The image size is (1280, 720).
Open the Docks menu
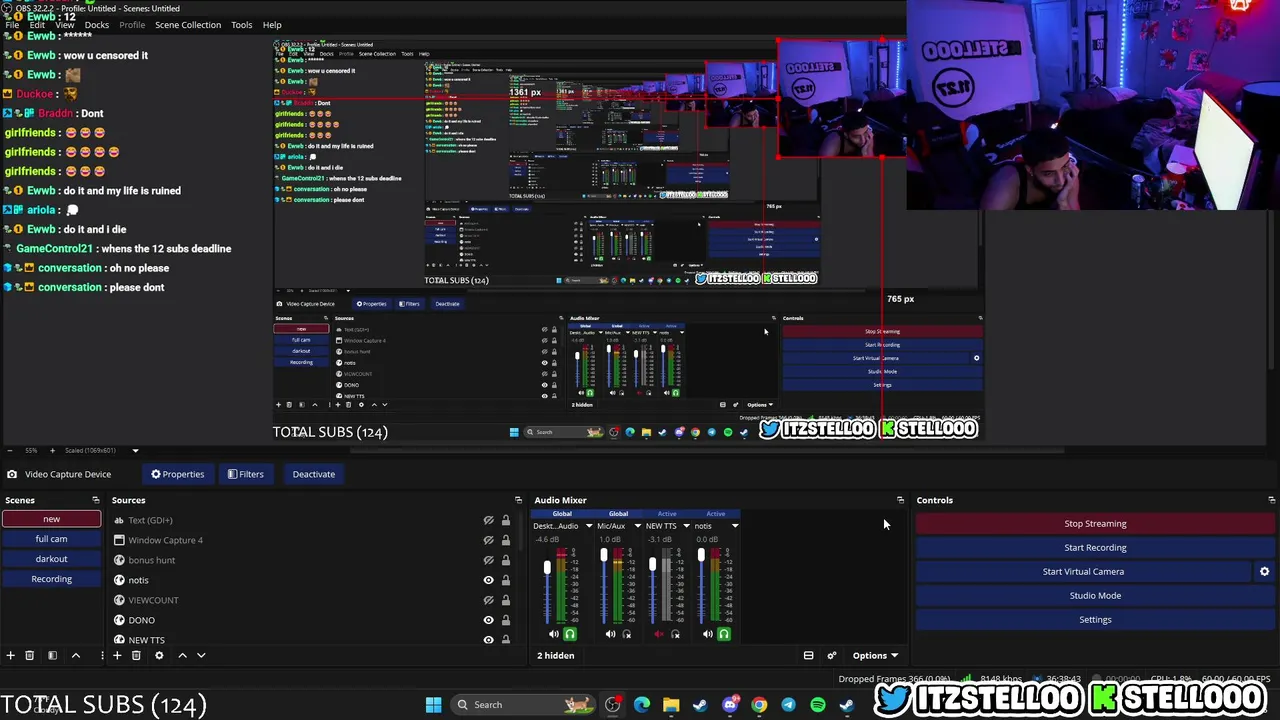(x=97, y=25)
